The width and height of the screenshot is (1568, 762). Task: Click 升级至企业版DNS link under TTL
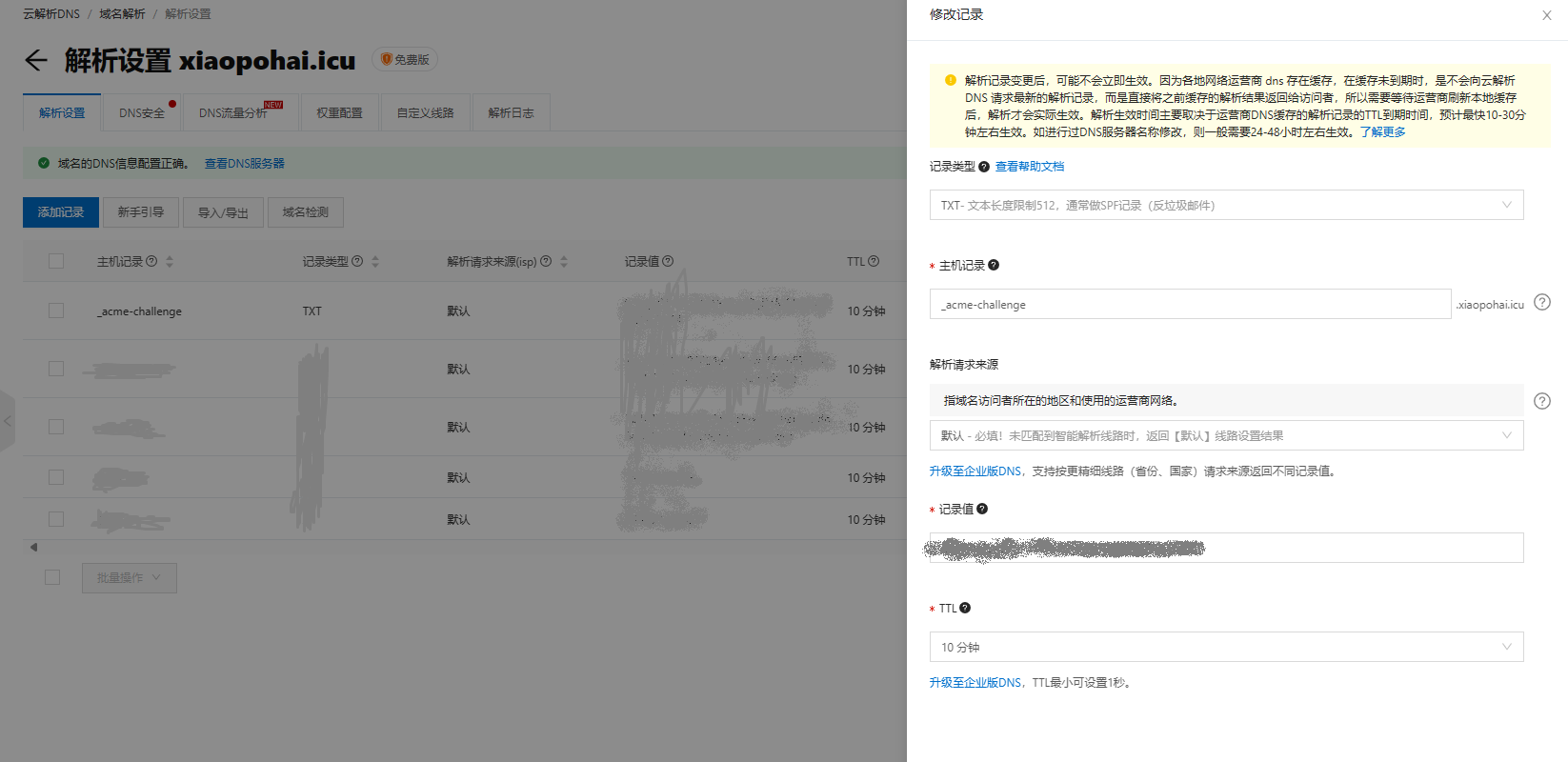976,683
